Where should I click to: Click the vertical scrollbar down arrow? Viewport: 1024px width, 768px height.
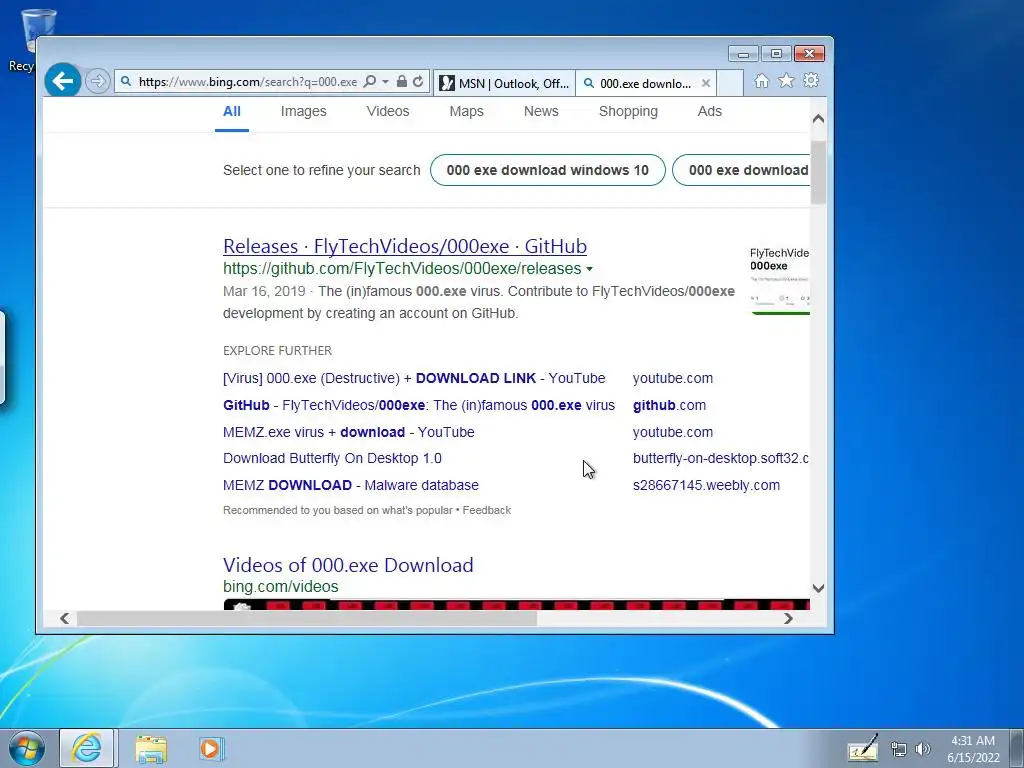click(818, 588)
